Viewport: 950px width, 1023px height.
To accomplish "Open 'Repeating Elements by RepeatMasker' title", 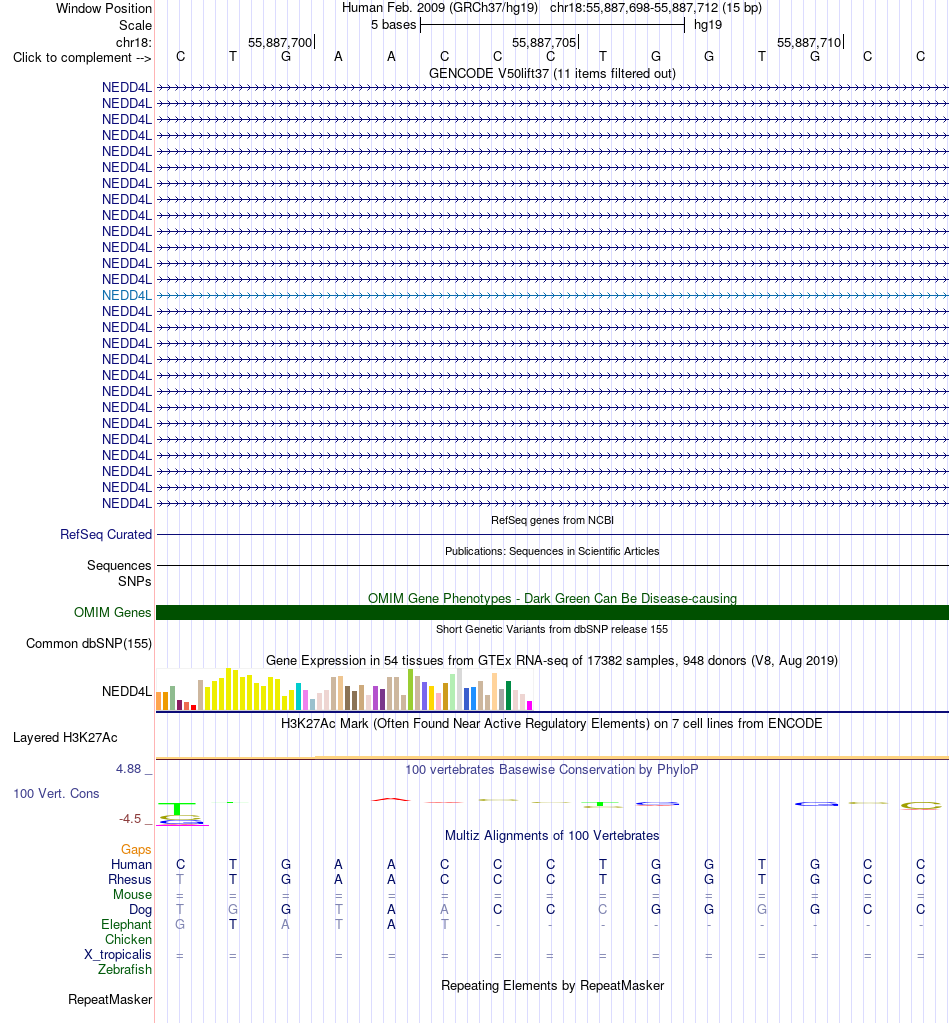I will (x=552, y=986).
